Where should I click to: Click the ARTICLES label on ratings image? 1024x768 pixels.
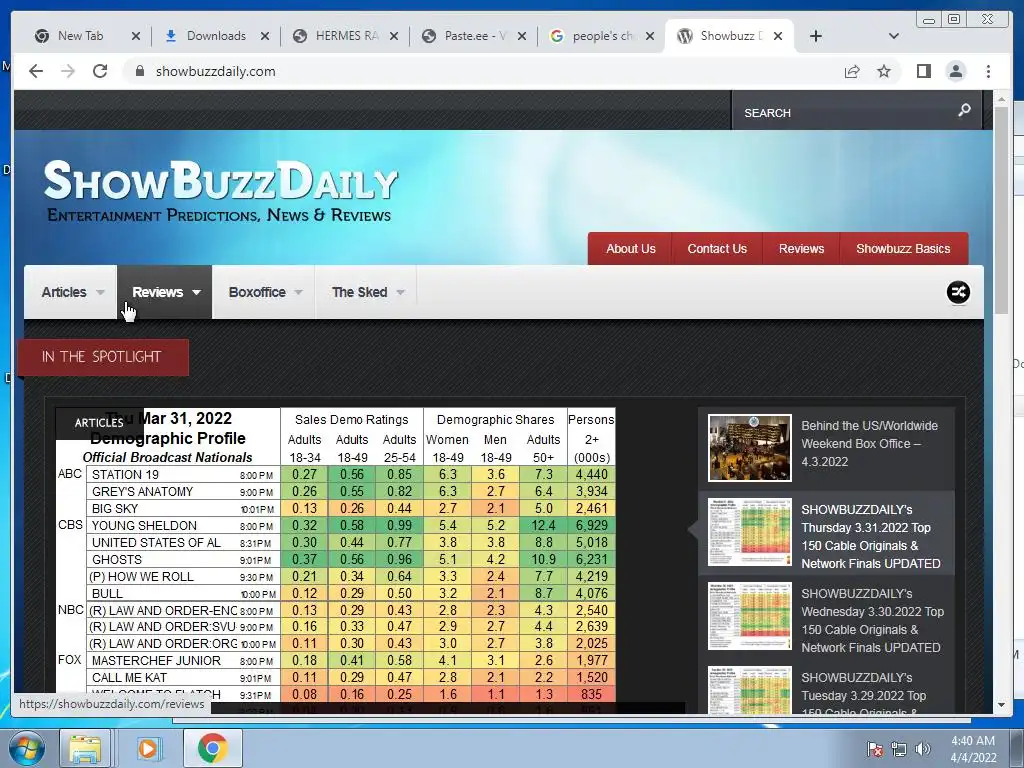tap(99, 423)
